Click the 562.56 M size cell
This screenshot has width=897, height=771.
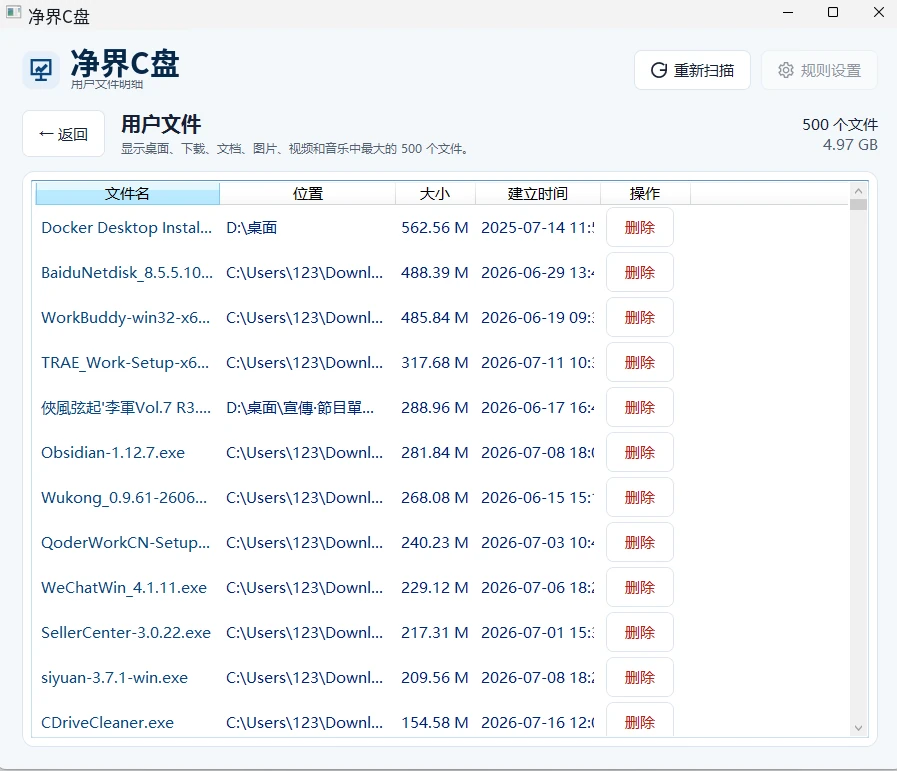[435, 228]
